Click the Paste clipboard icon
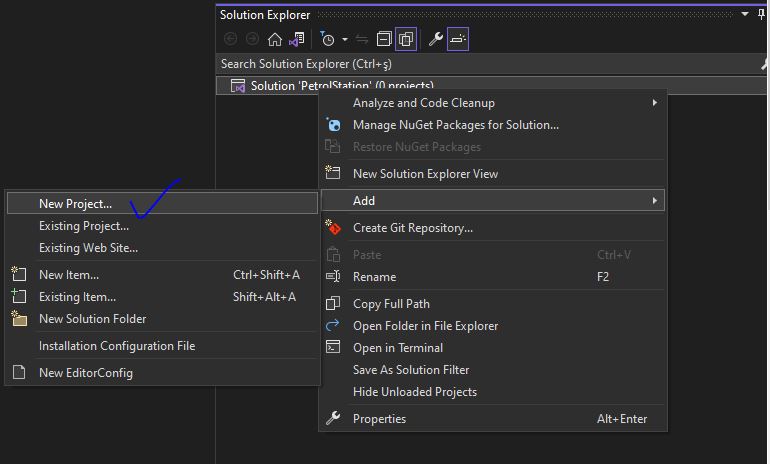The height and width of the screenshot is (464, 770). [333, 254]
